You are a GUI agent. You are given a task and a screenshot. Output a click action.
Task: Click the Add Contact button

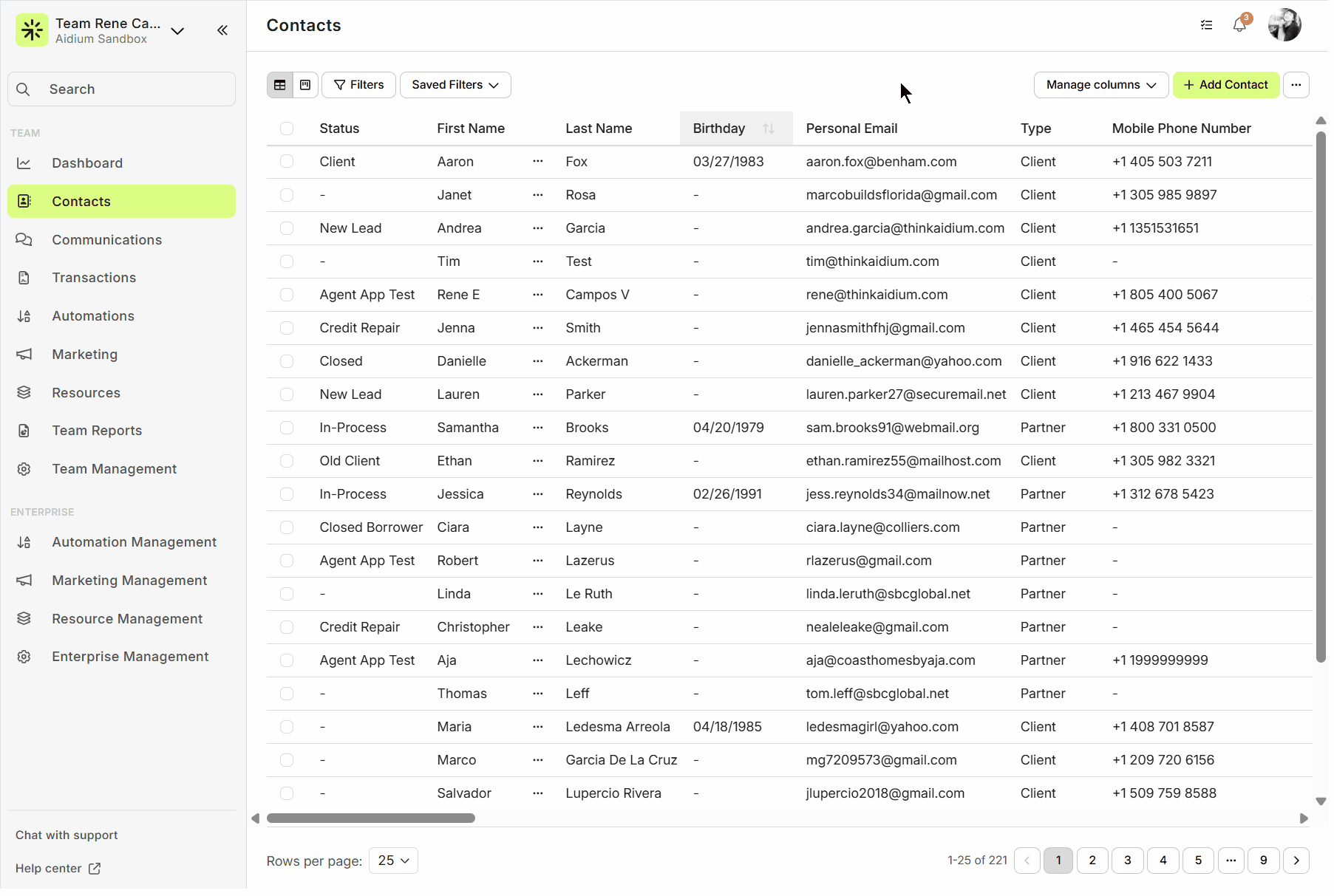click(x=1225, y=85)
